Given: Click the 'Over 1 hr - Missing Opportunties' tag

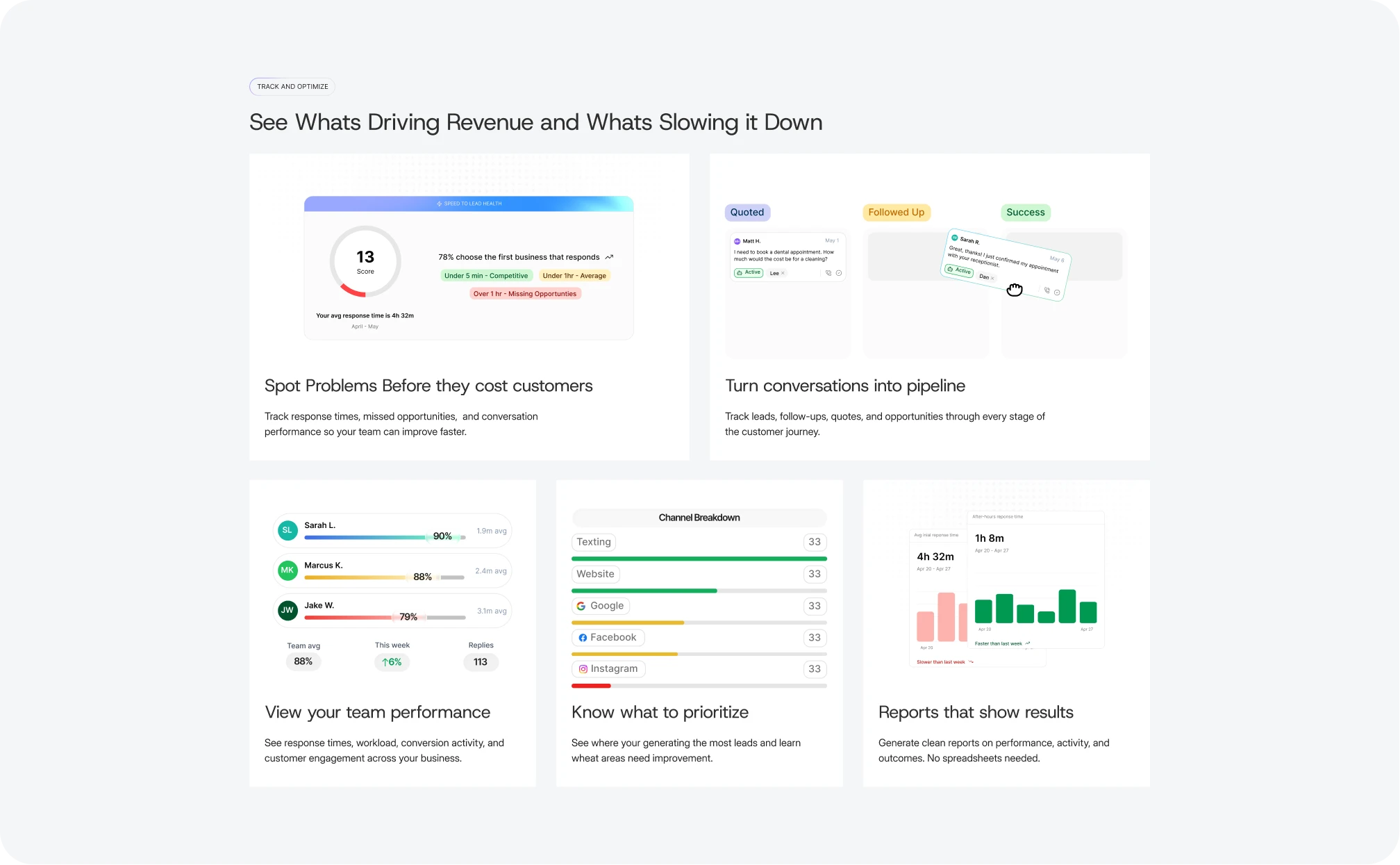Looking at the screenshot, I should pos(525,294).
